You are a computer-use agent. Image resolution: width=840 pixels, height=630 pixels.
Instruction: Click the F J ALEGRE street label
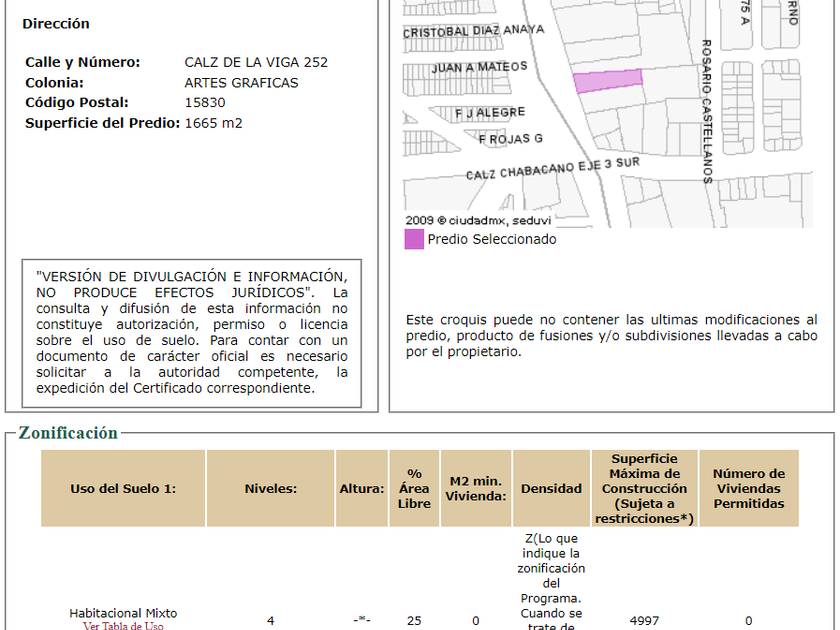tap(490, 113)
